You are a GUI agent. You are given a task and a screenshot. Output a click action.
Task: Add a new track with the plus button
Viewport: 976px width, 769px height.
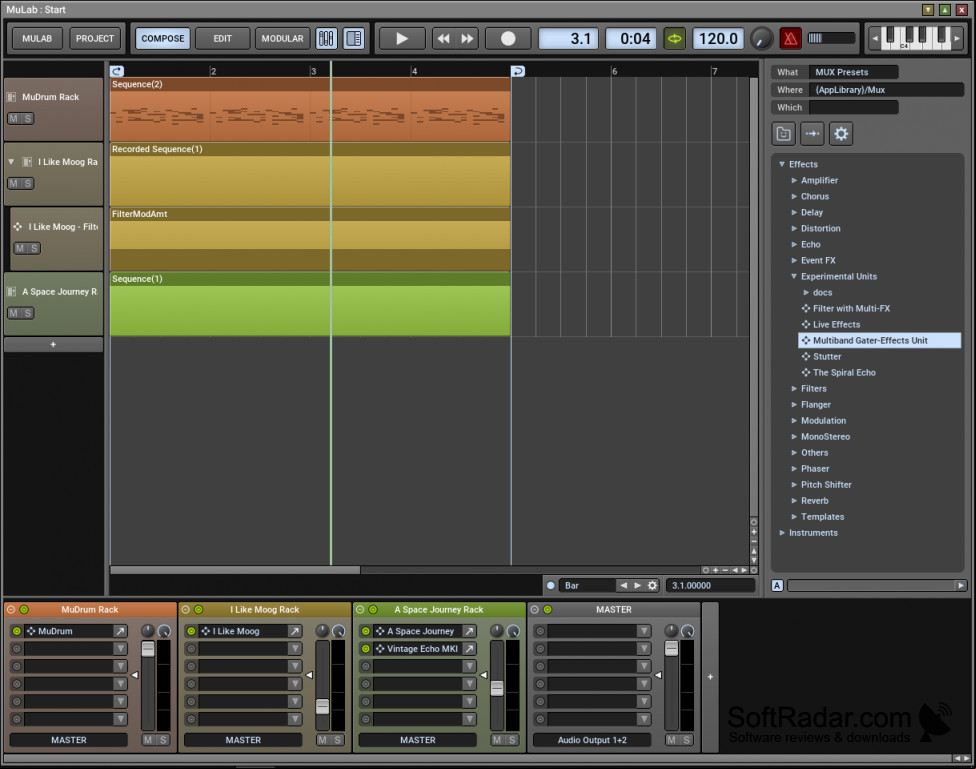(54, 344)
